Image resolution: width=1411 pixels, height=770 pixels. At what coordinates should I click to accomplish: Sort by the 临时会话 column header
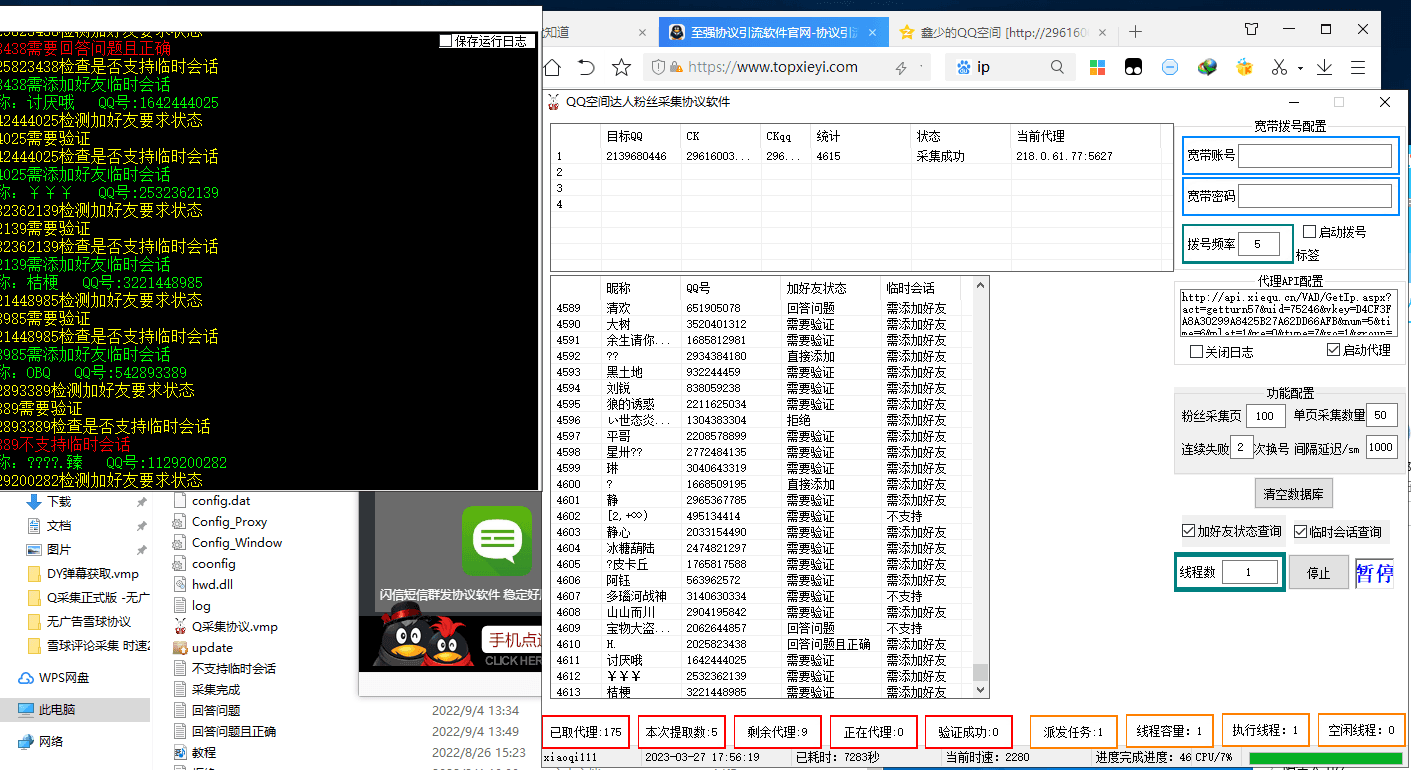921,288
